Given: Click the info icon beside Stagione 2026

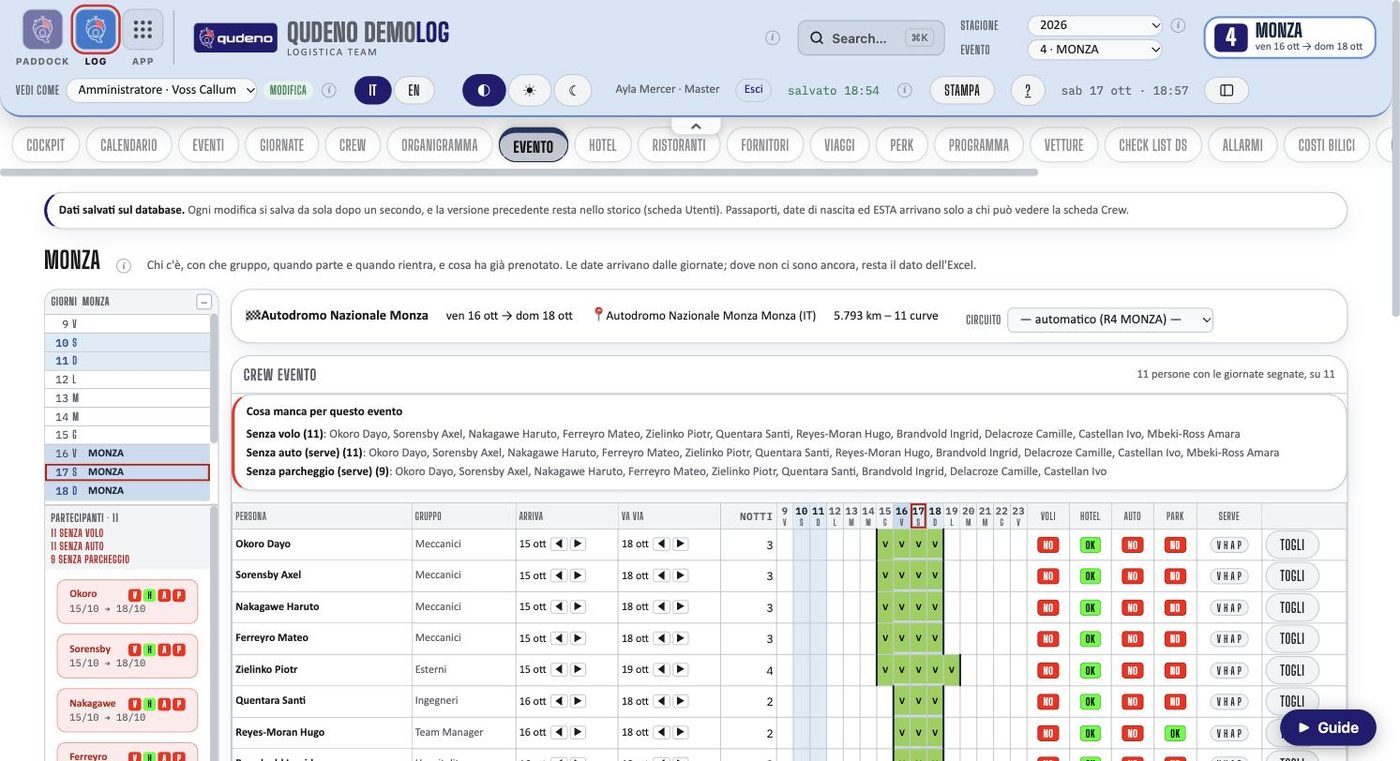Looking at the screenshot, I should coord(1178,25).
